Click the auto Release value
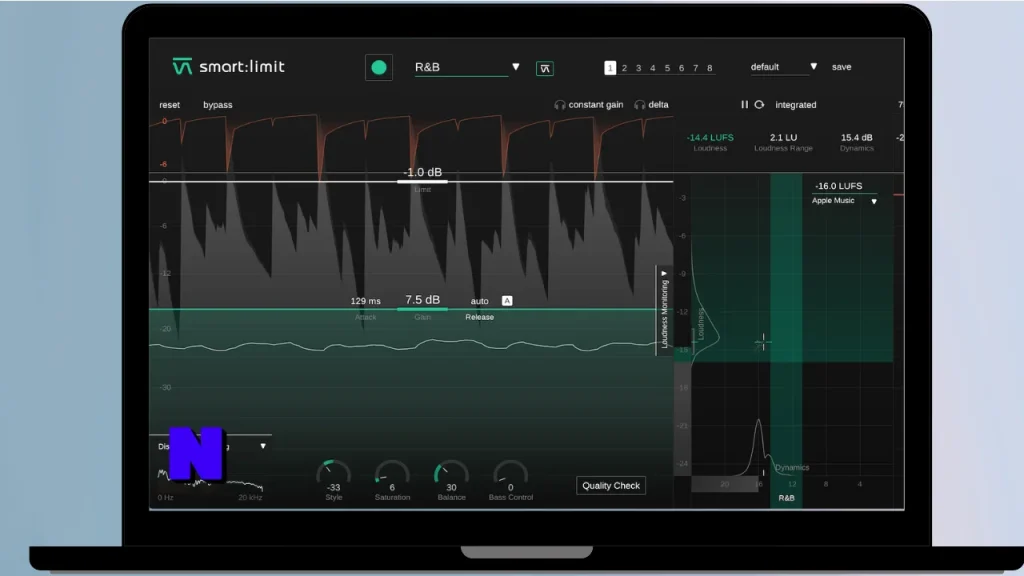 [x=479, y=301]
